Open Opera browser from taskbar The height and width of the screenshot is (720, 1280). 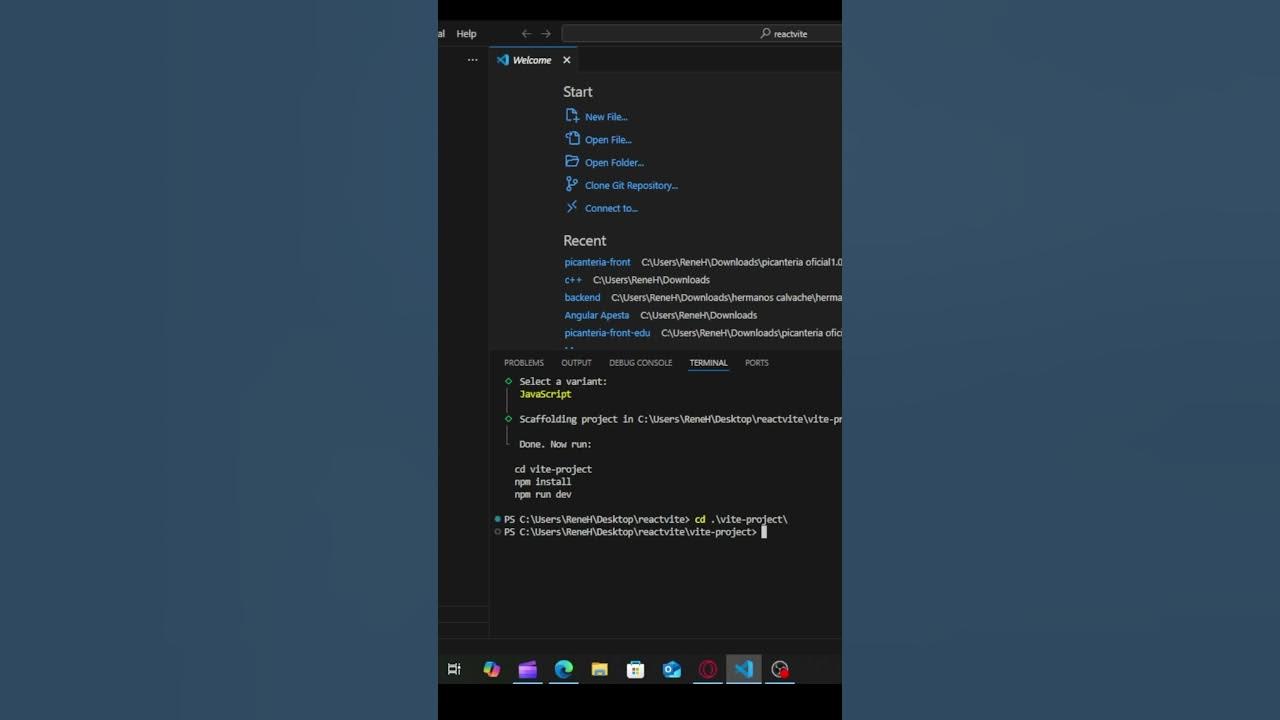pos(708,669)
